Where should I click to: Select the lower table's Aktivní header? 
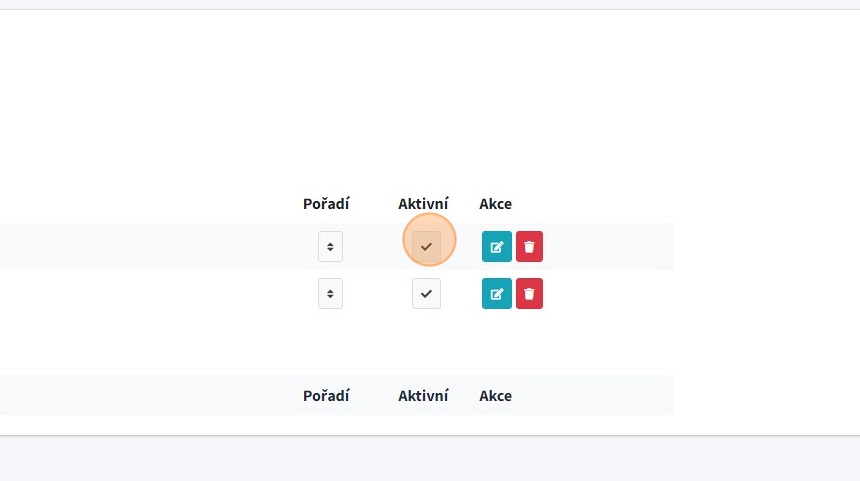[423, 395]
